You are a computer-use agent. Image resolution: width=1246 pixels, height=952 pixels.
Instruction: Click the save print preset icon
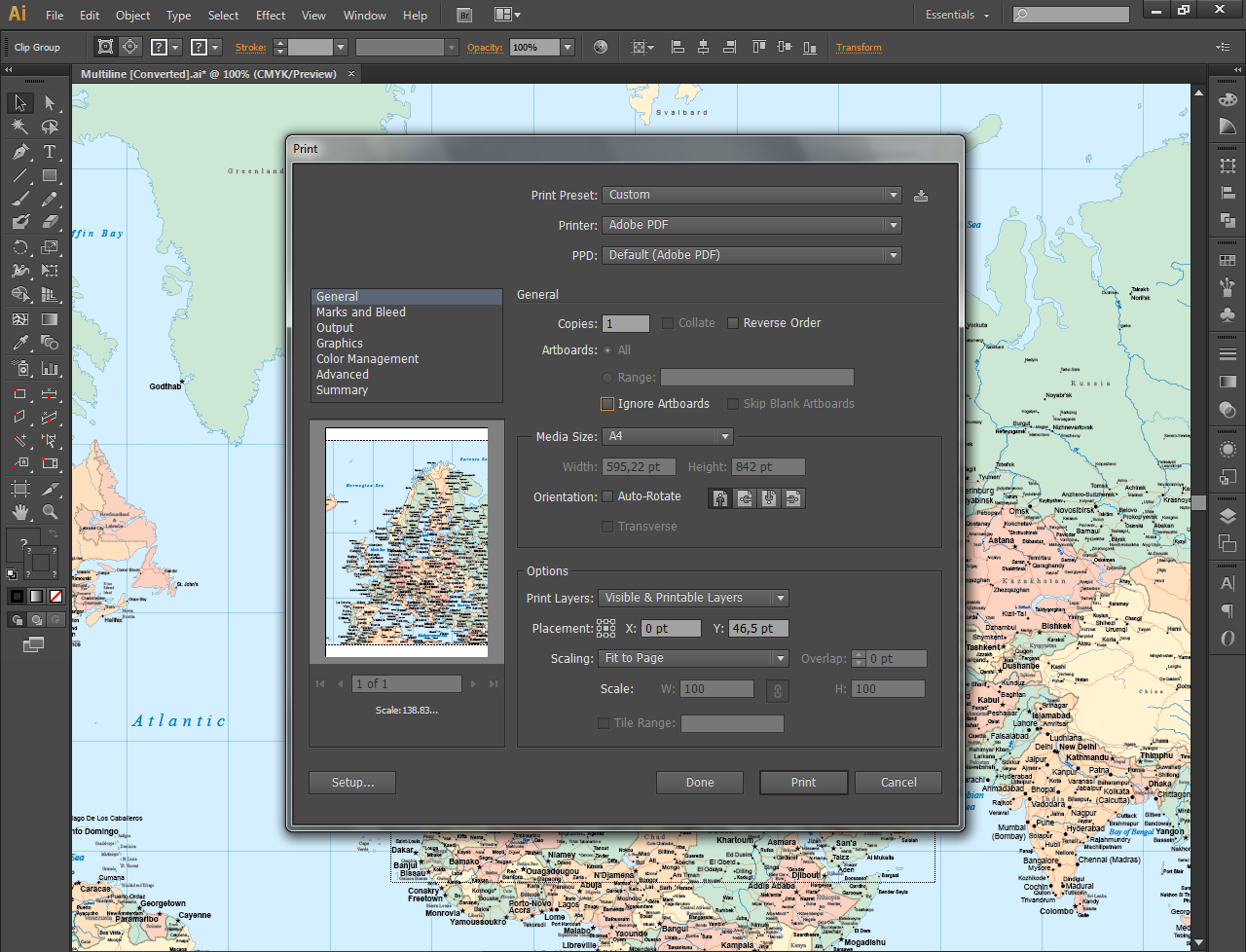click(x=921, y=195)
